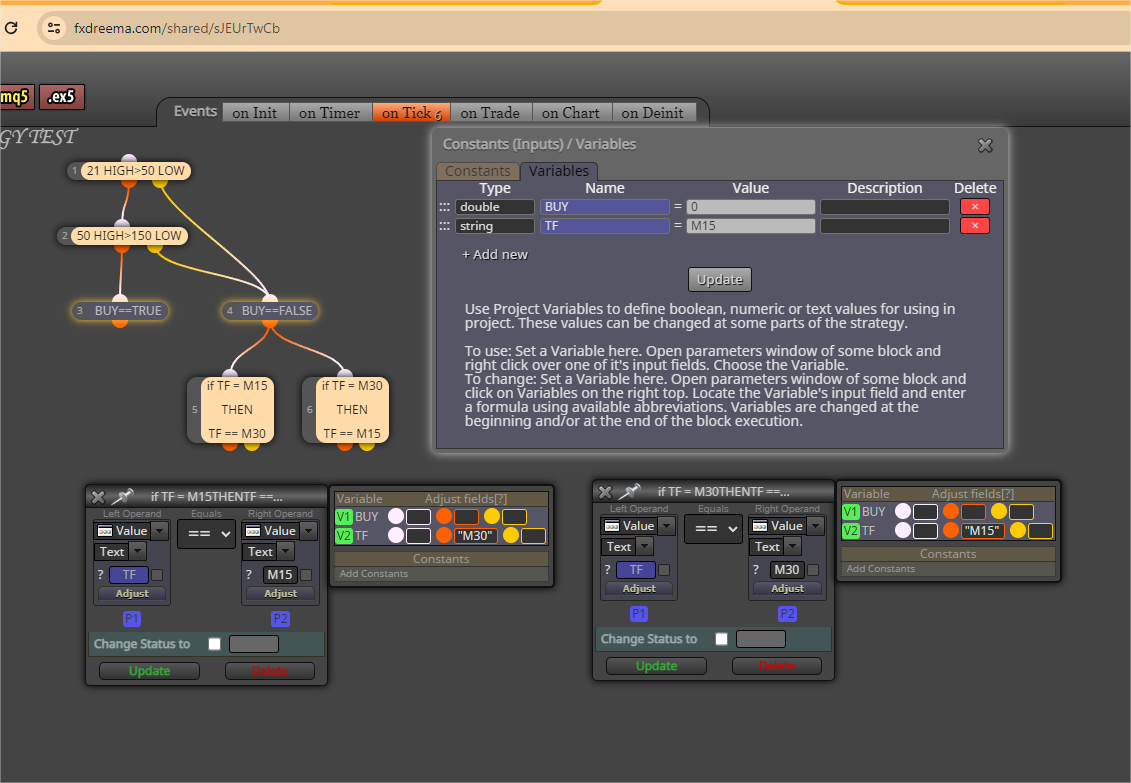The image size is (1131, 783).
Task: Click left operand Adjust in M30THENTF panel
Action: [x=639, y=588]
